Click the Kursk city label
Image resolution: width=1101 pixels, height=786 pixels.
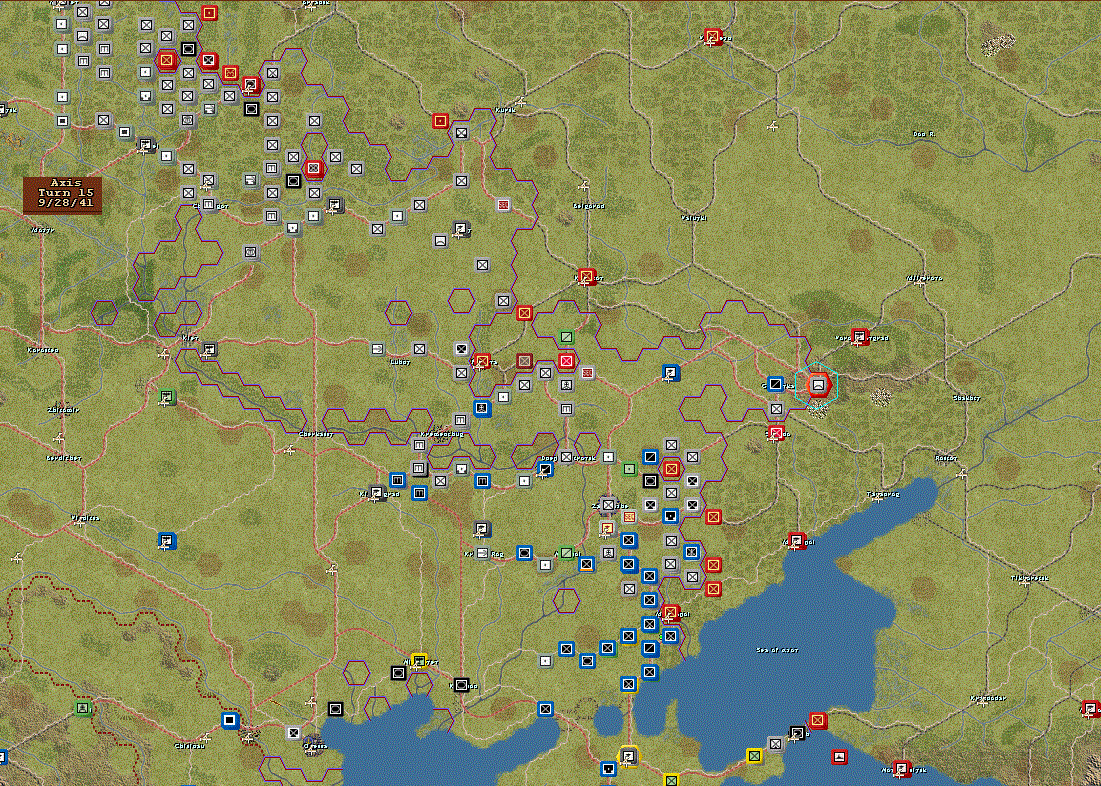[x=505, y=110]
